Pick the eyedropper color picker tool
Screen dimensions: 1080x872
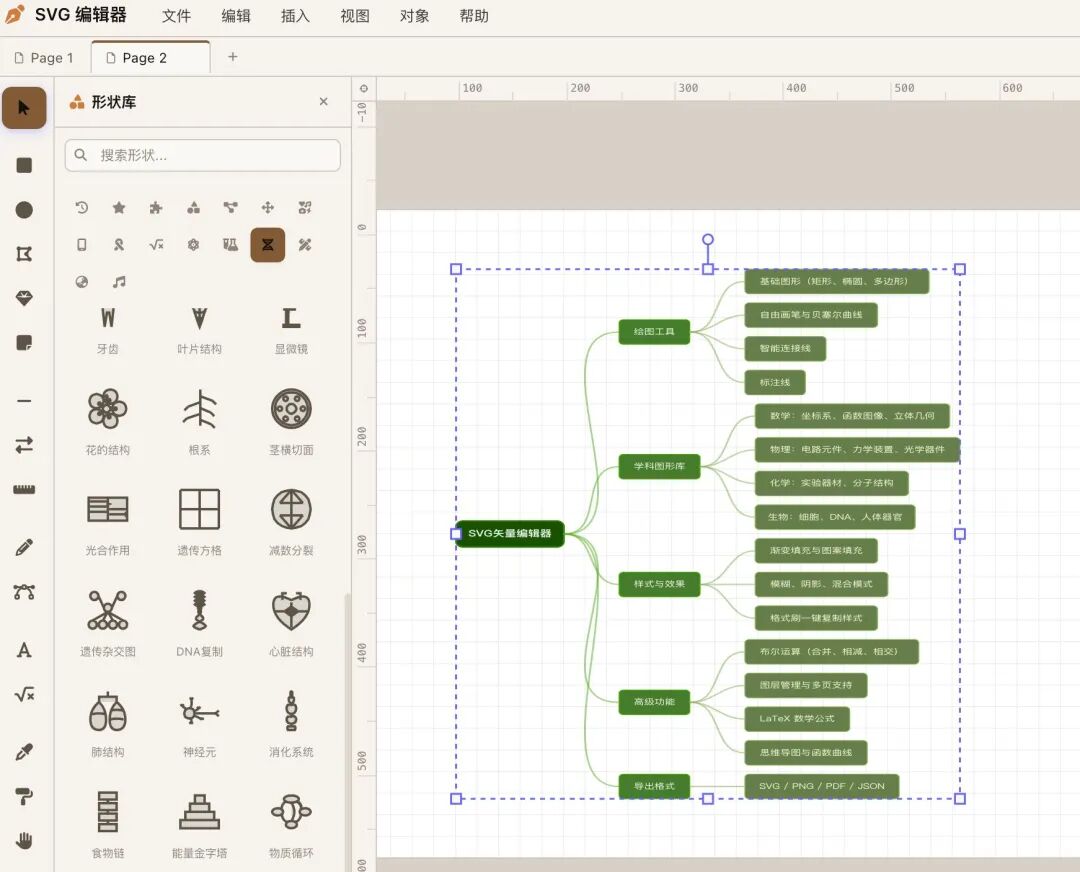(x=24, y=752)
